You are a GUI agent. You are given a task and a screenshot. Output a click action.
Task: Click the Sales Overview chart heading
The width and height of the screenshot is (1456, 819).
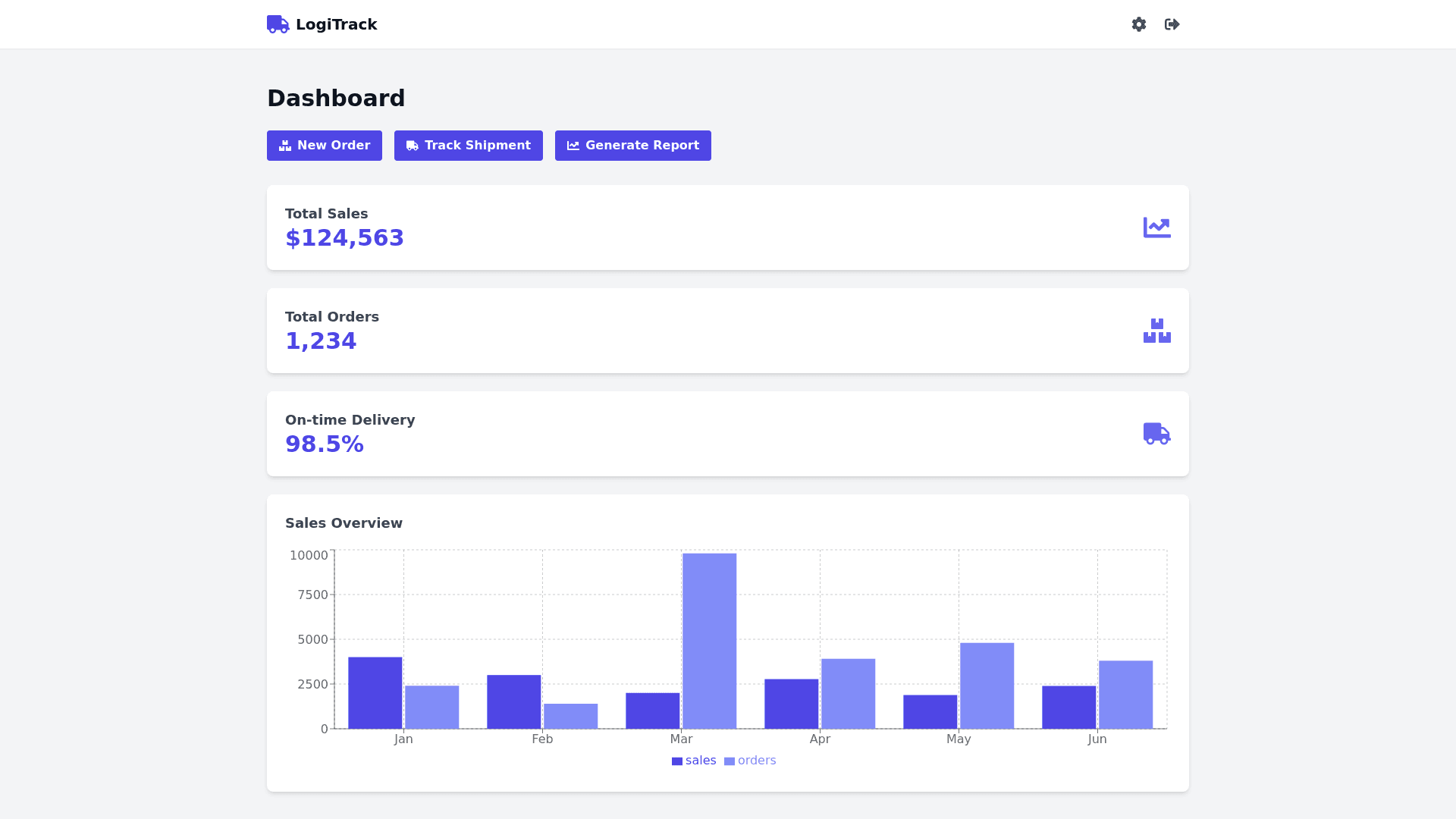coord(344,523)
